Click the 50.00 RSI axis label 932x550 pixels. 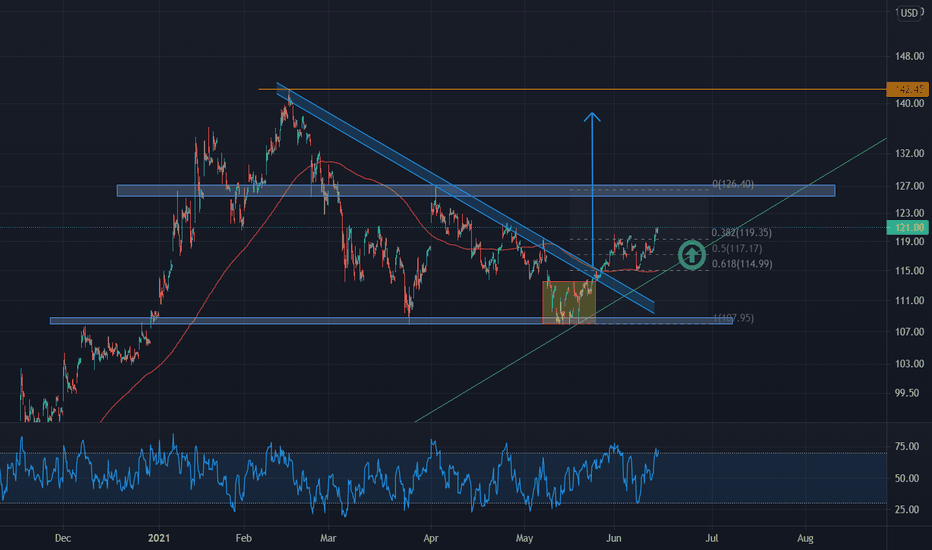[x=907, y=478]
